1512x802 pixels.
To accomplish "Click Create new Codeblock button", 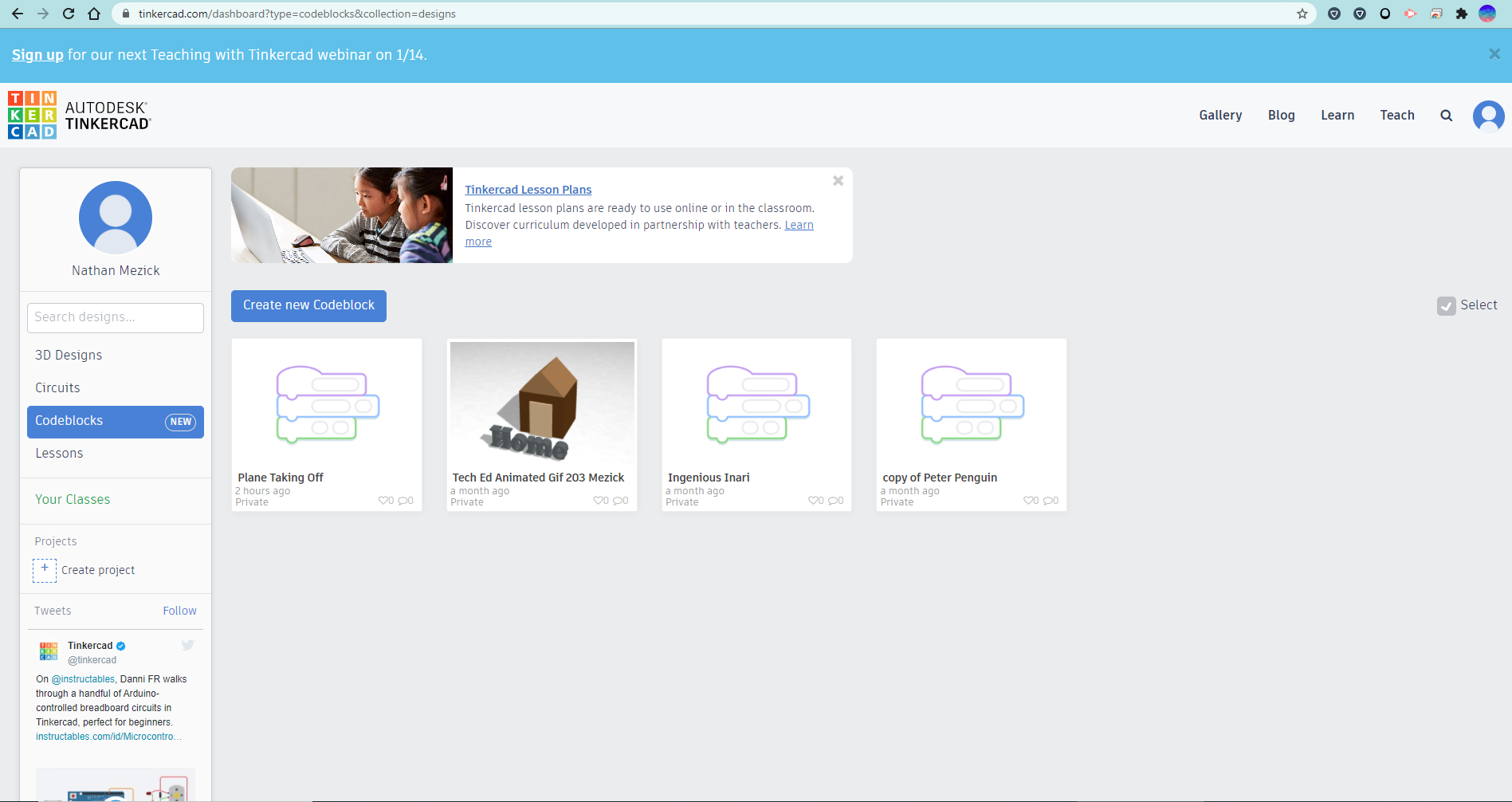I will tap(308, 306).
